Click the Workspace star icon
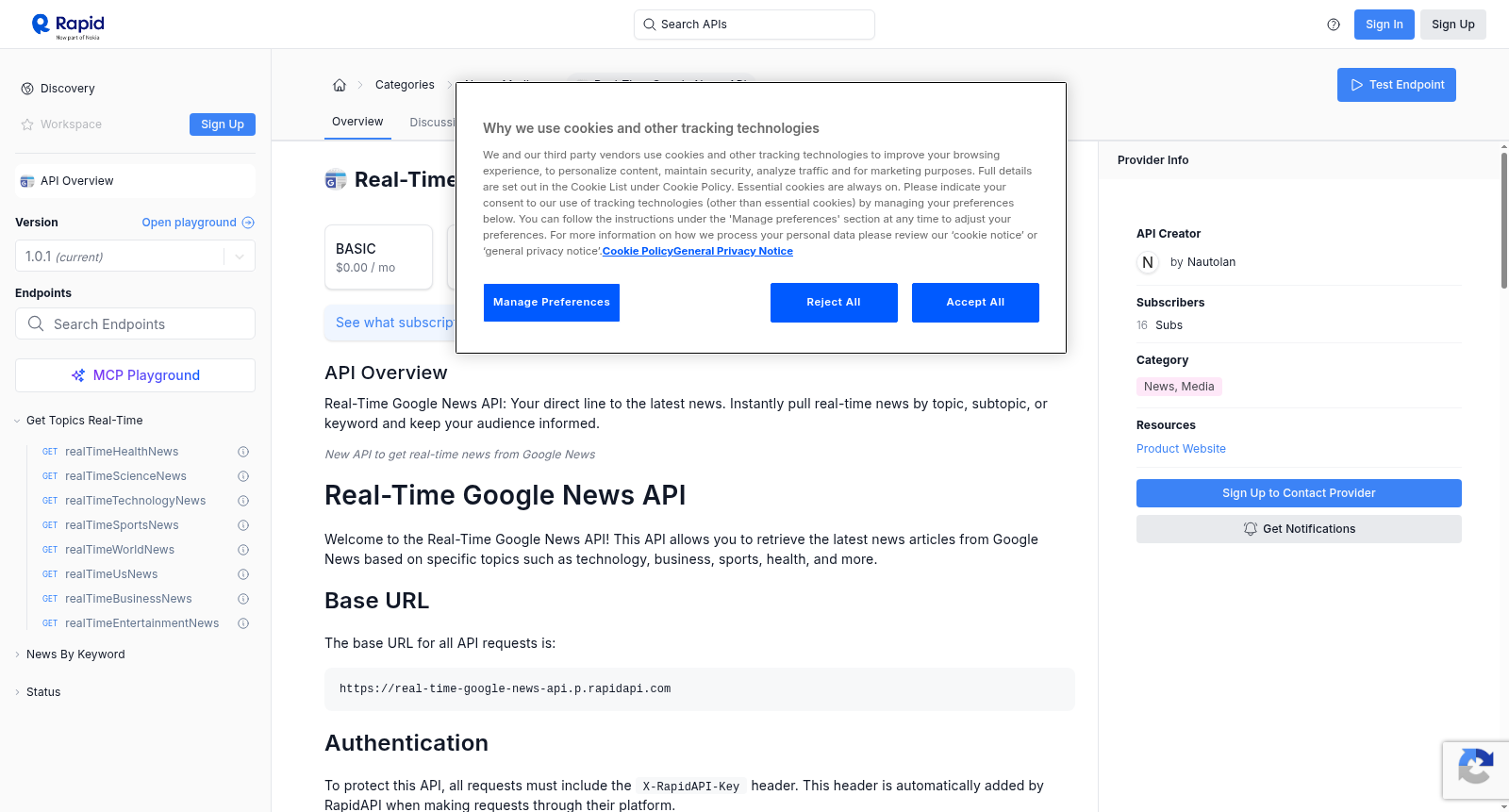This screenshot has height=812, width=1509. click(x=27, y=124)
